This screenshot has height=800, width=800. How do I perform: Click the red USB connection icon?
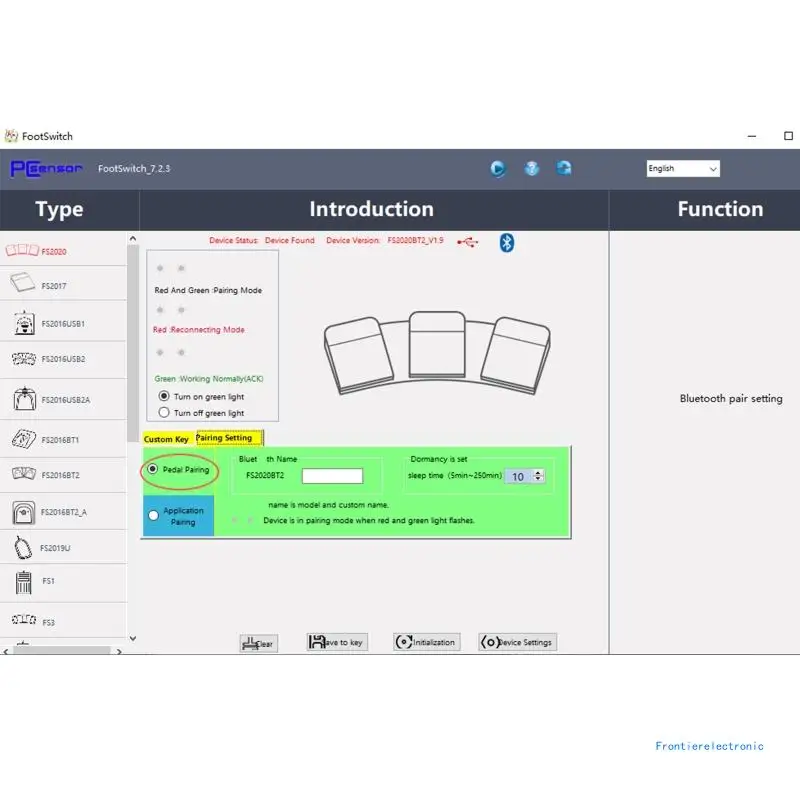pos(468,242)
